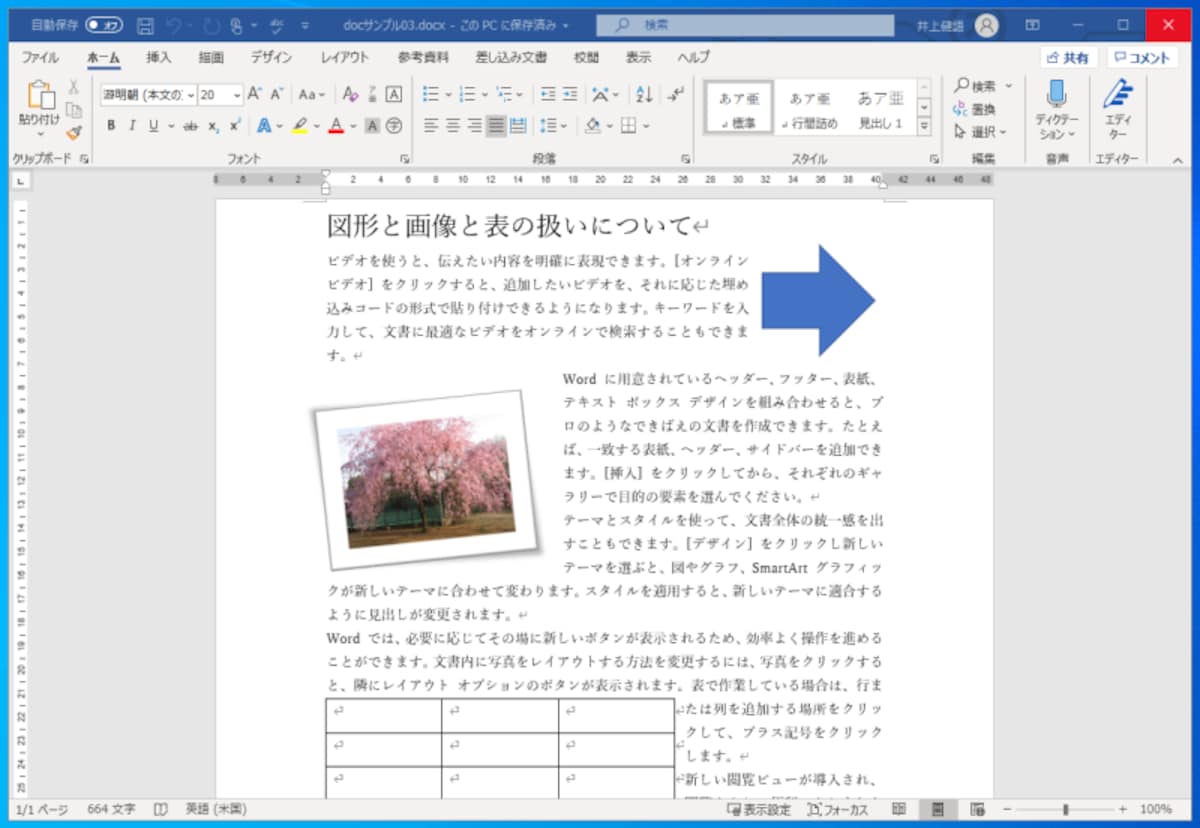Screen dimensions: 1200x828
Task: Click the Cut scissors icon
Action: coord(73,87)
